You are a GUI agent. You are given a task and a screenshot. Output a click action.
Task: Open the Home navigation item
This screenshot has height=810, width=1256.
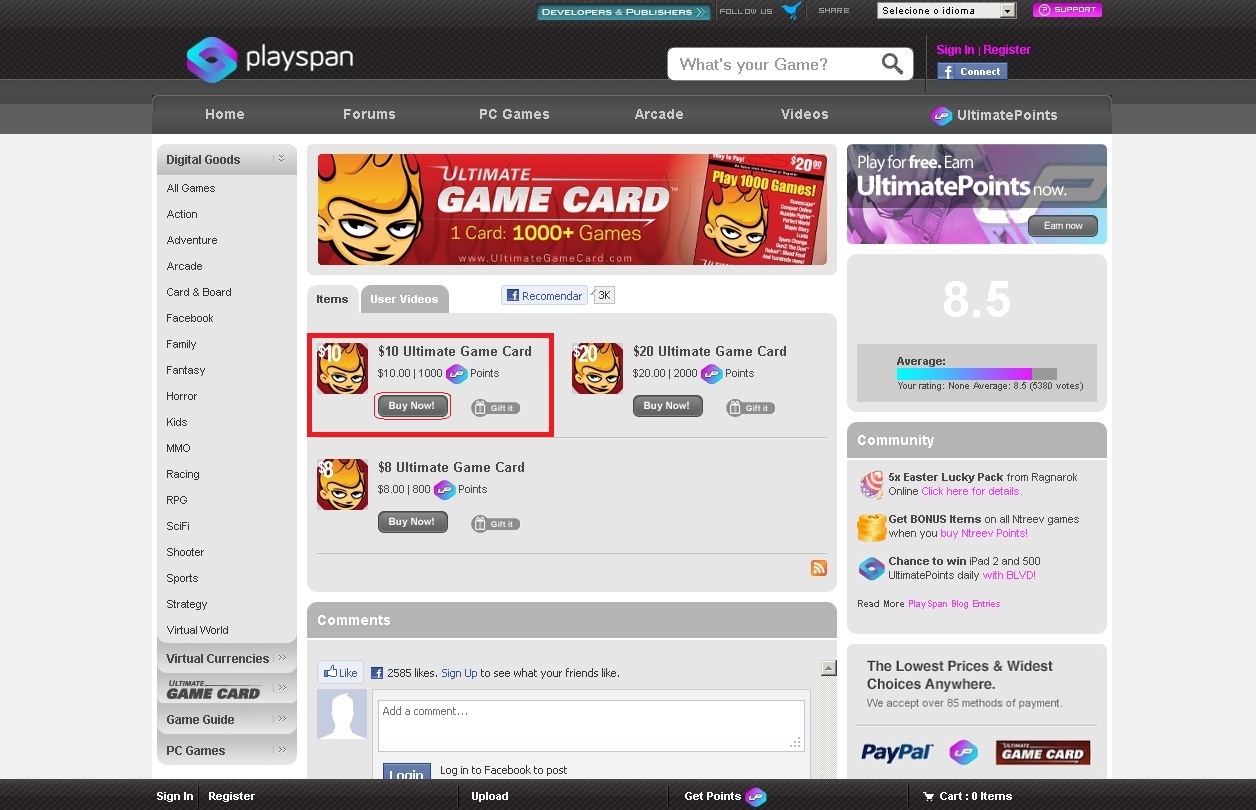pyautogui.click(x=225, y=114)
